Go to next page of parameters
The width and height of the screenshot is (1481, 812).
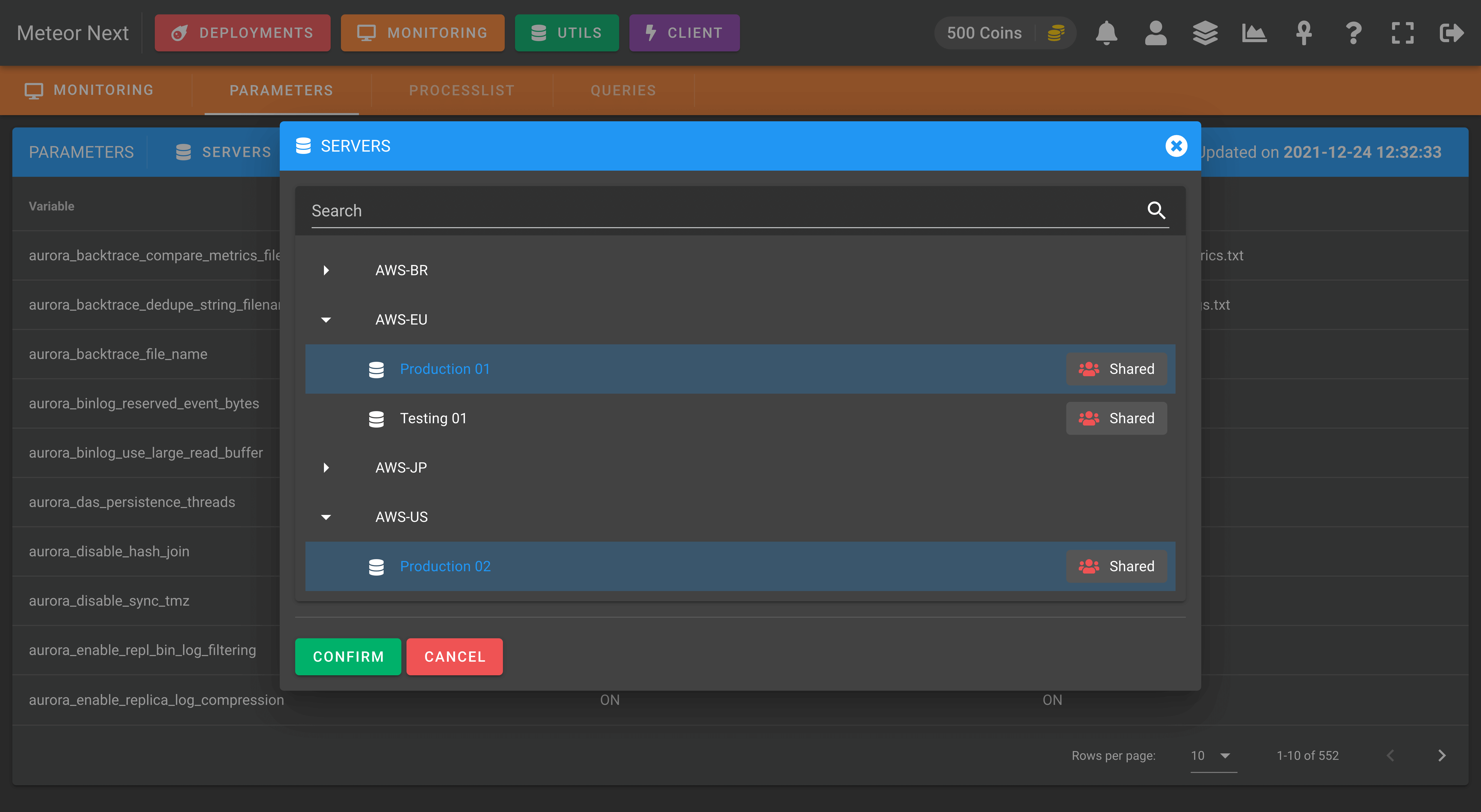(x=1442, y=755)
